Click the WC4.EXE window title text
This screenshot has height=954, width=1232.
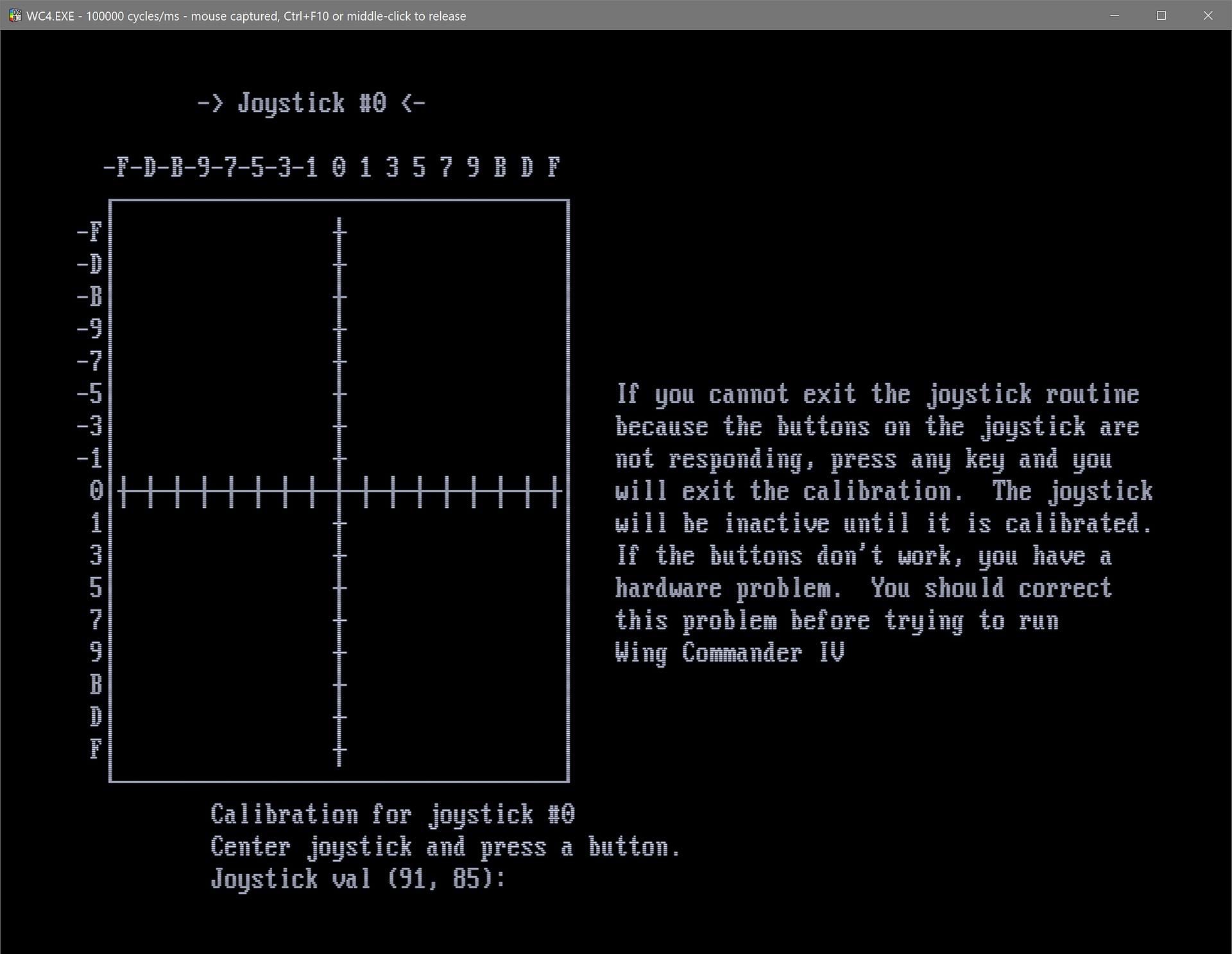tap(246, 16)
